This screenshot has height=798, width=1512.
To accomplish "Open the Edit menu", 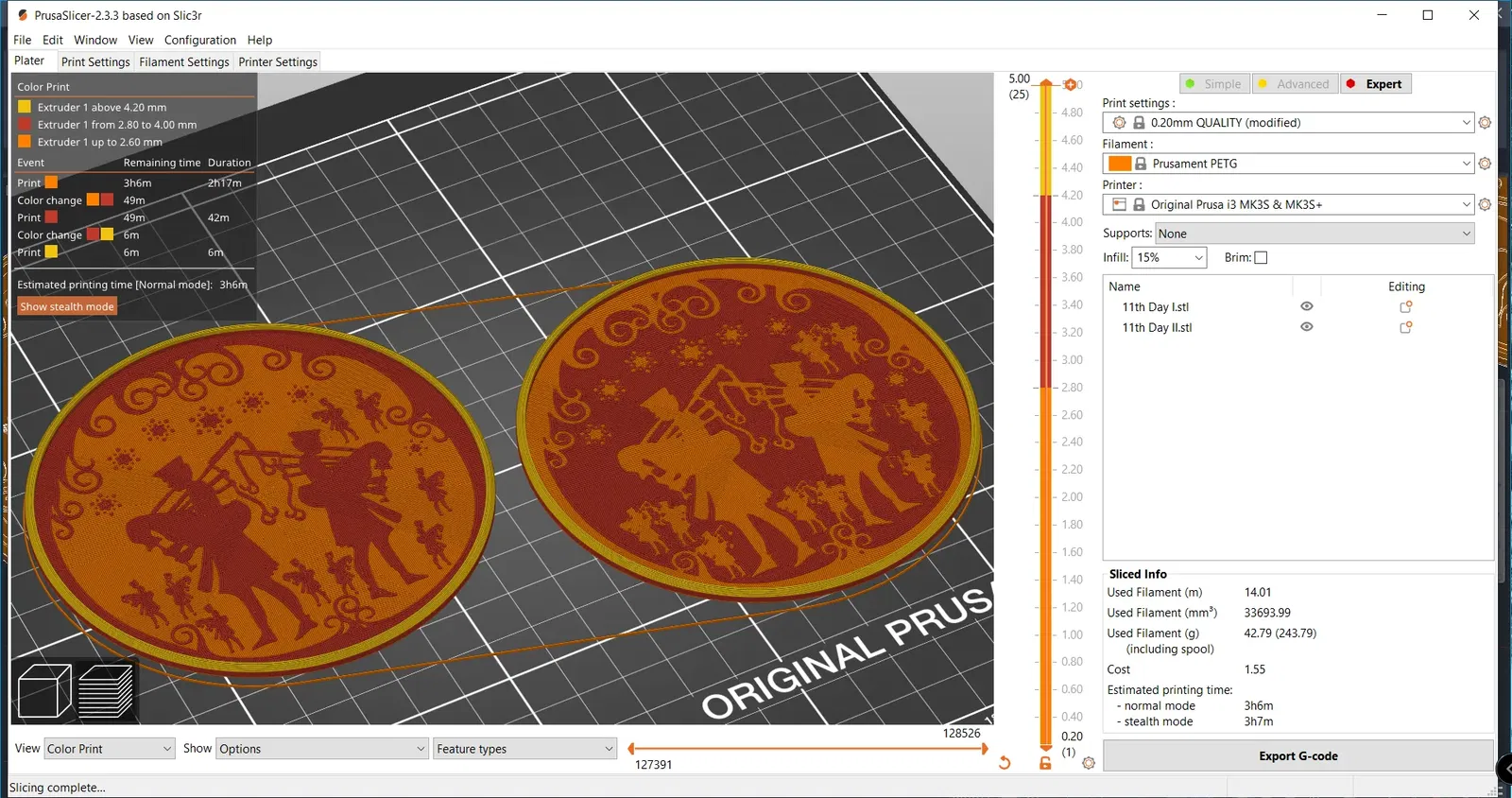I will pos(53,40).
